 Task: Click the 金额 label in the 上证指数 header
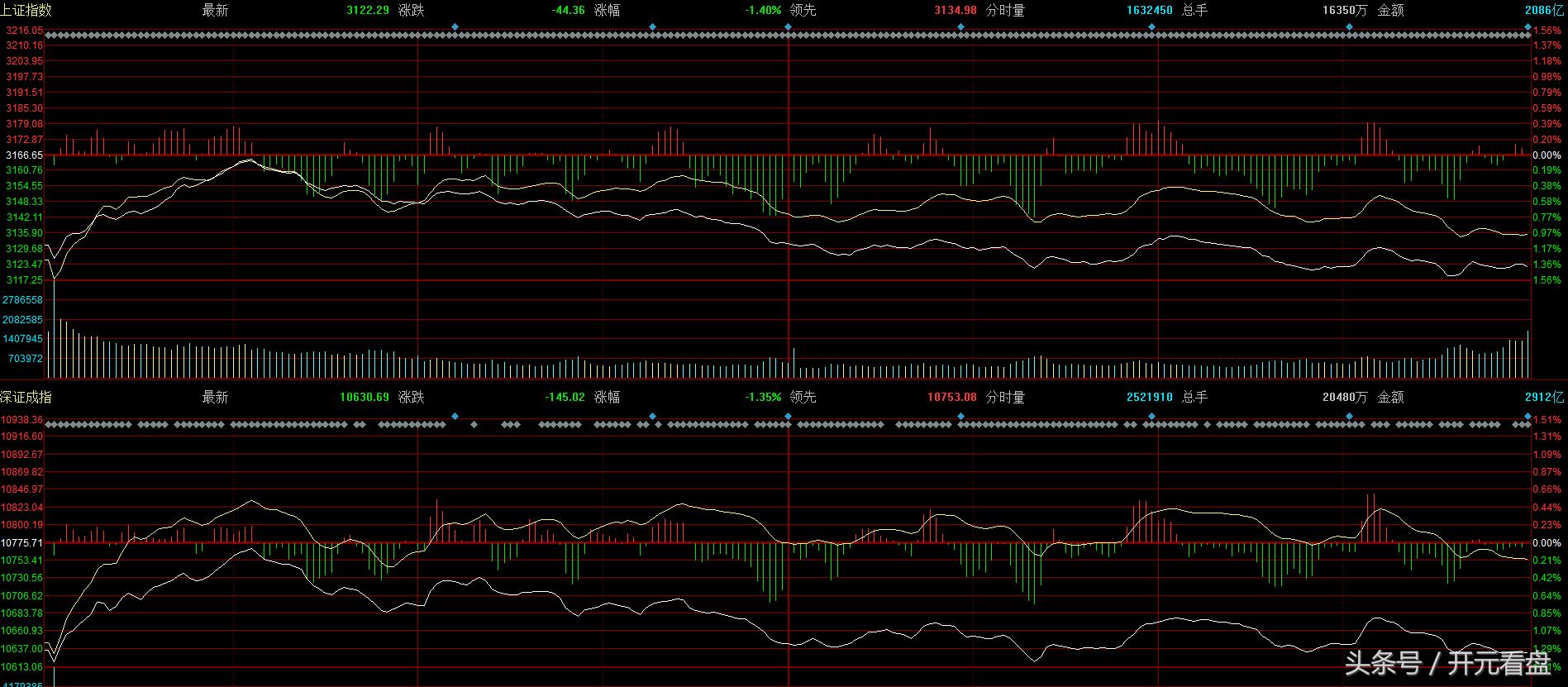coord(1390,11)
